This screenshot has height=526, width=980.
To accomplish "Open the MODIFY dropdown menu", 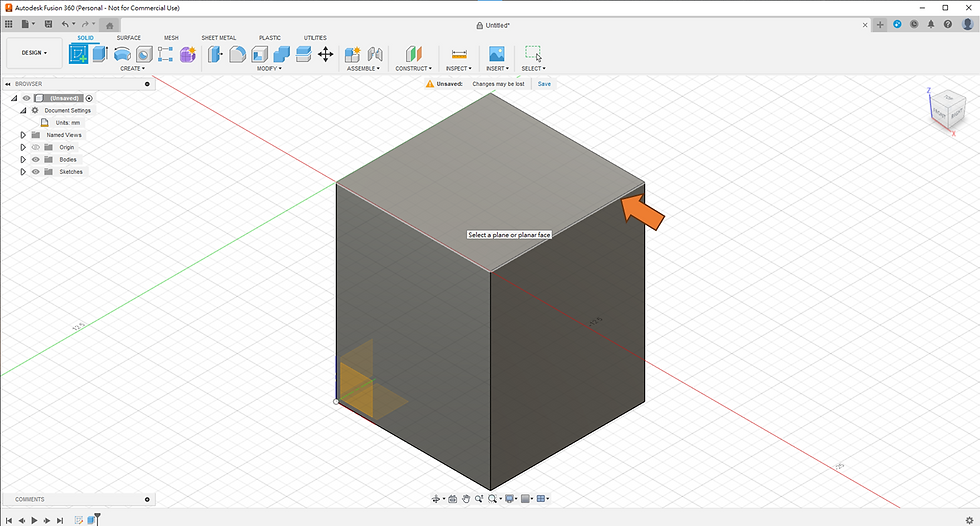I will (269, 69).
